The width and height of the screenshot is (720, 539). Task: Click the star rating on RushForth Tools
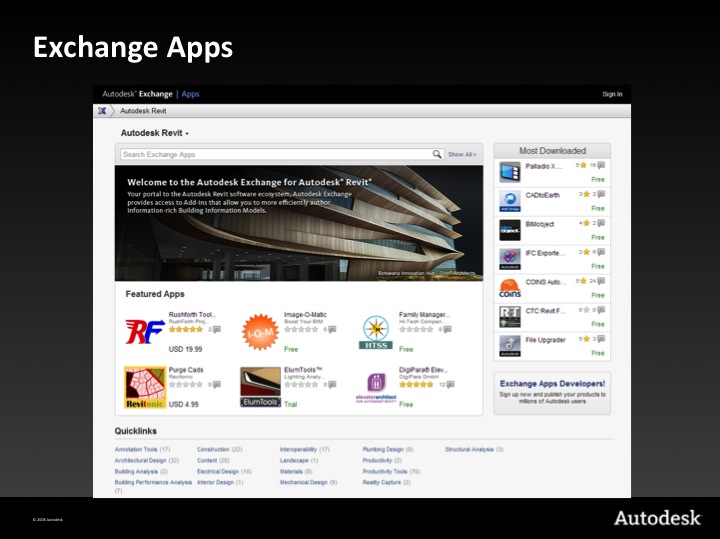click(x=186, y=329)
